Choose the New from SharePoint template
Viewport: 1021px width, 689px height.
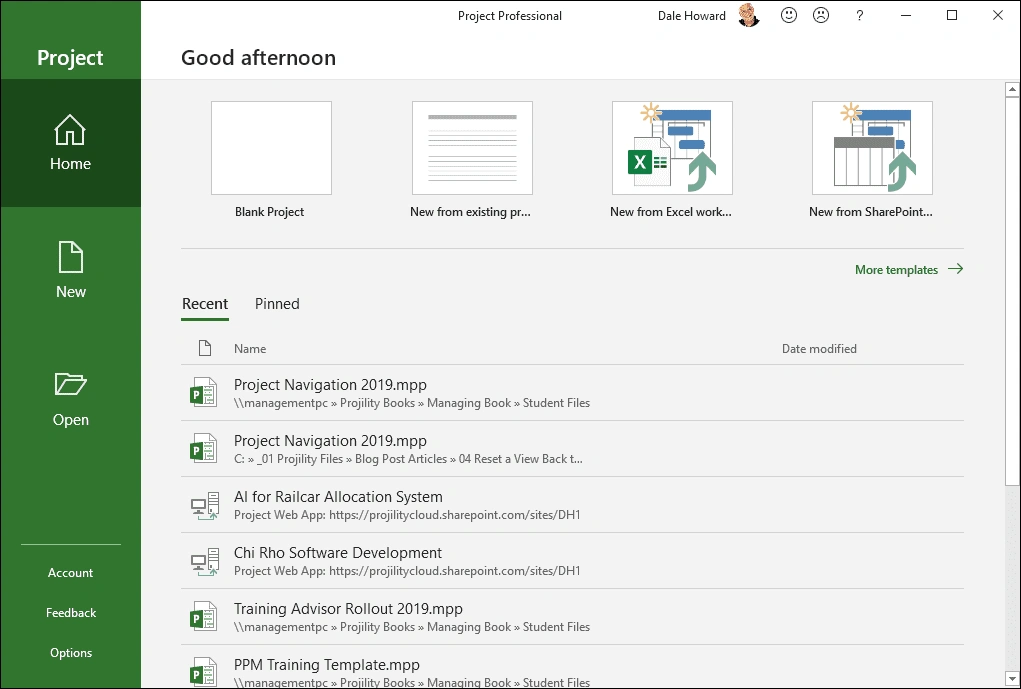coord(872,148)
